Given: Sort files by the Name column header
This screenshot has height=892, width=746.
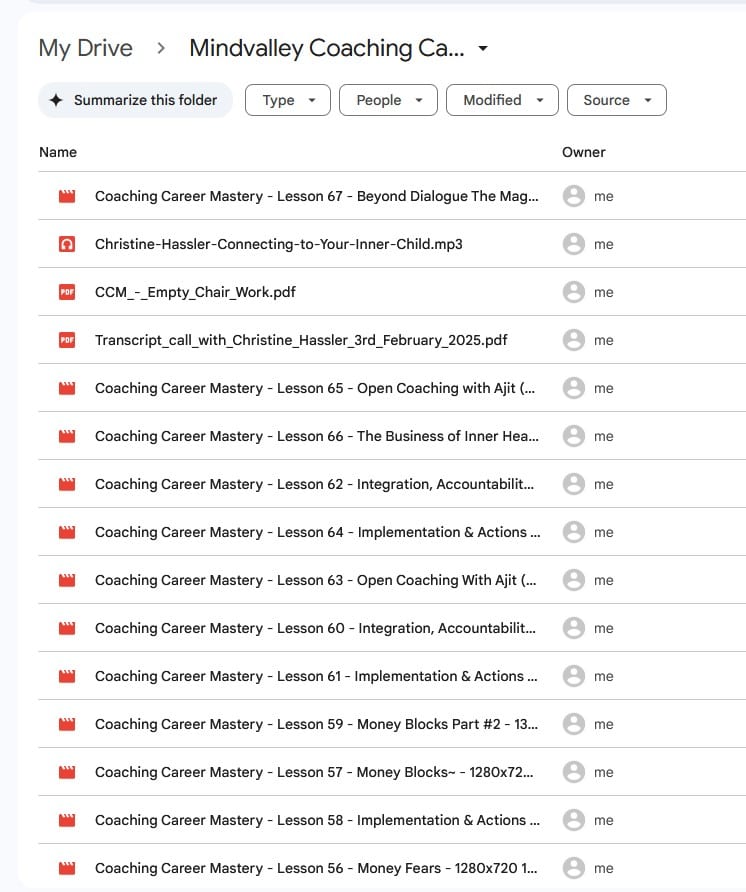Looking at the screenshot, I should tap(58, 152).
